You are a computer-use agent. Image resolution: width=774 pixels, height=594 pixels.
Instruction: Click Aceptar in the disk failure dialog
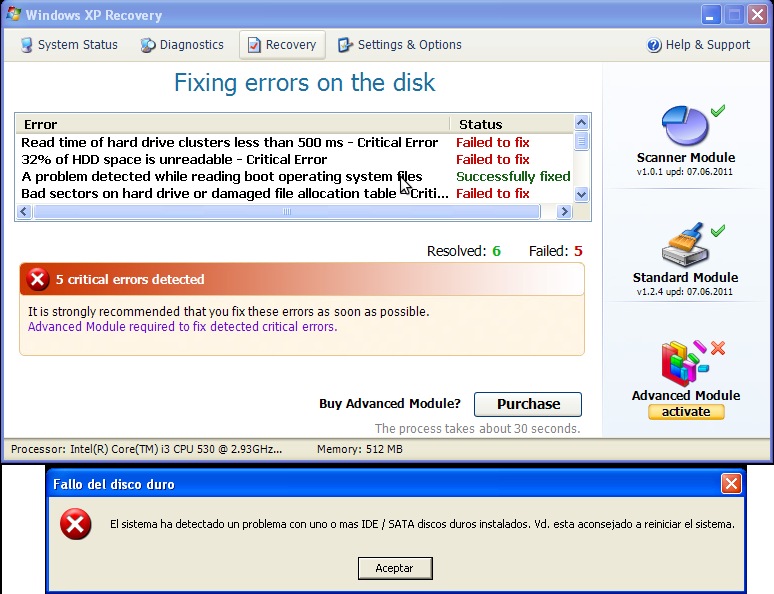tap(395, 568)
